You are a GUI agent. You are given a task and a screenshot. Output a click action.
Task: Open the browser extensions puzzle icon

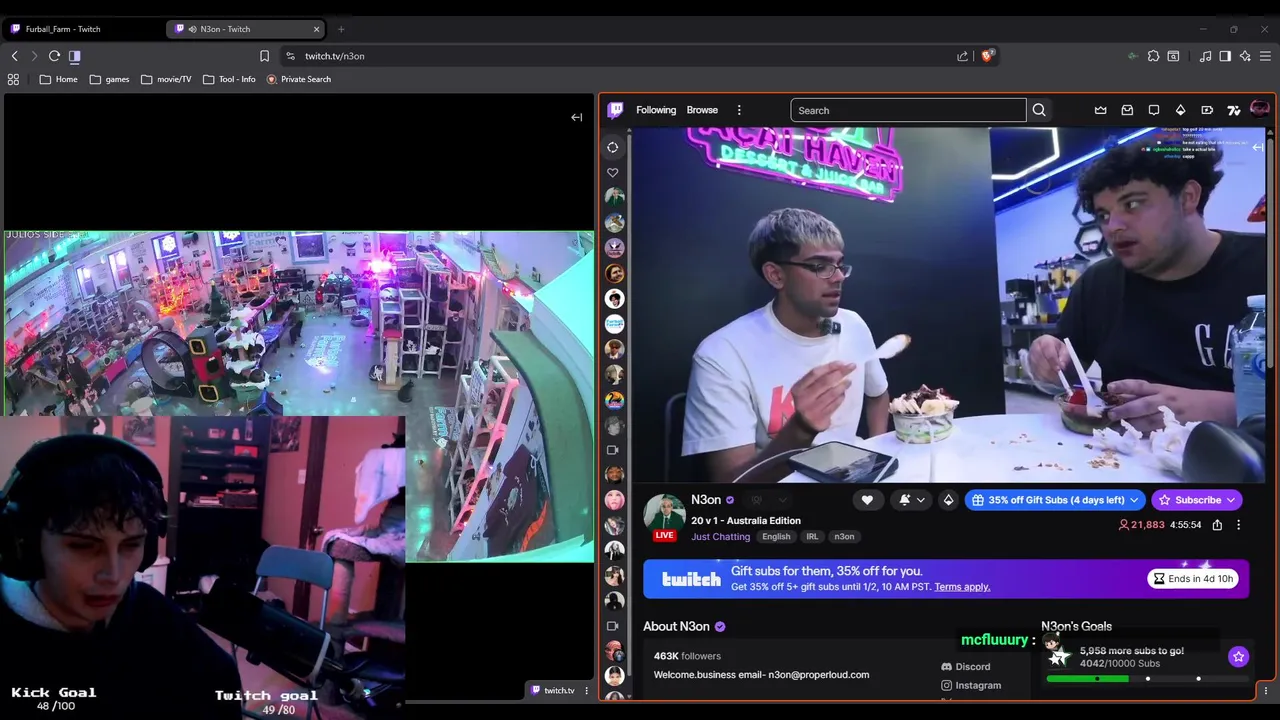(1153, 56)
